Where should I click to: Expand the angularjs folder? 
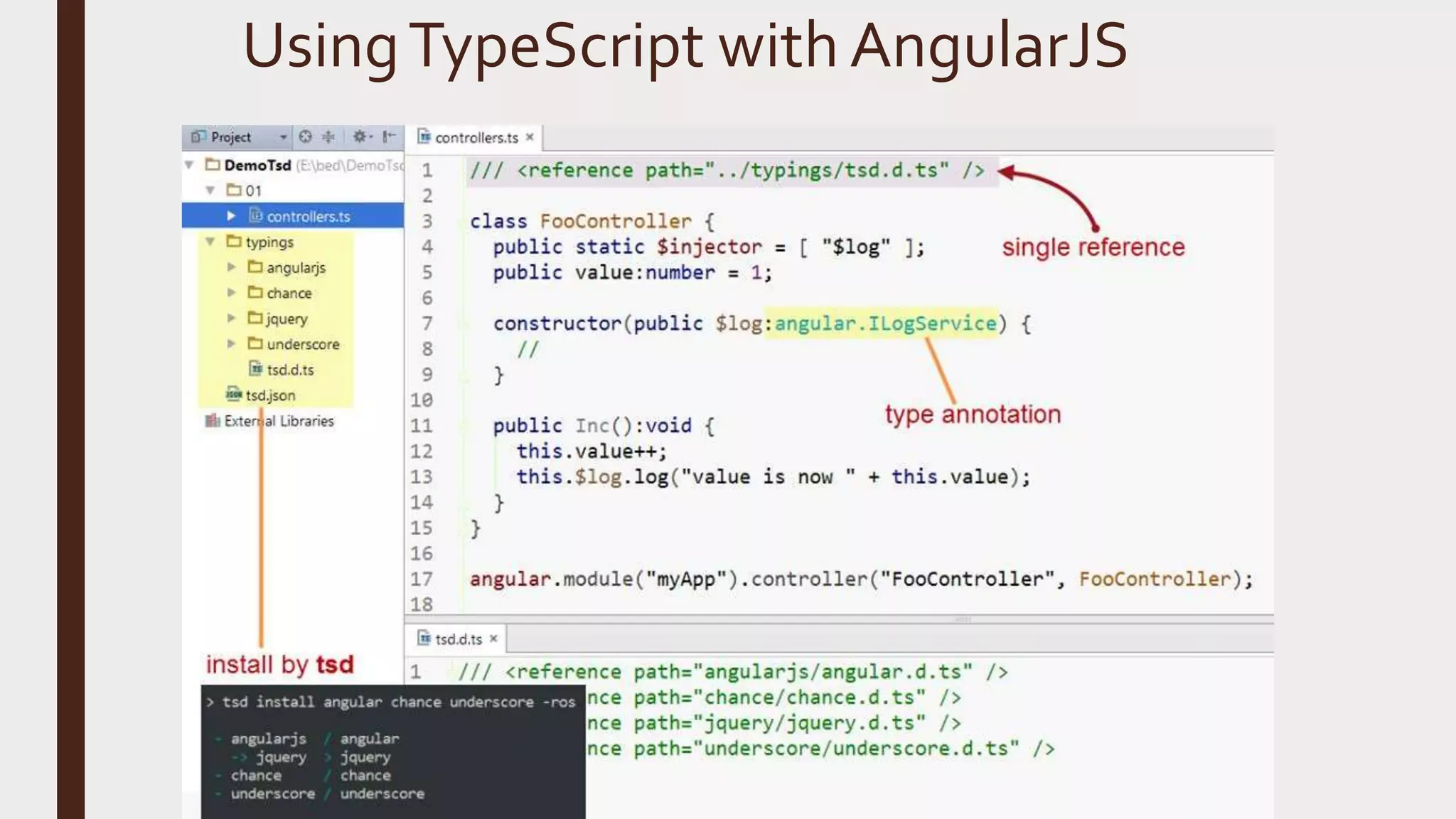pos(231,267)
